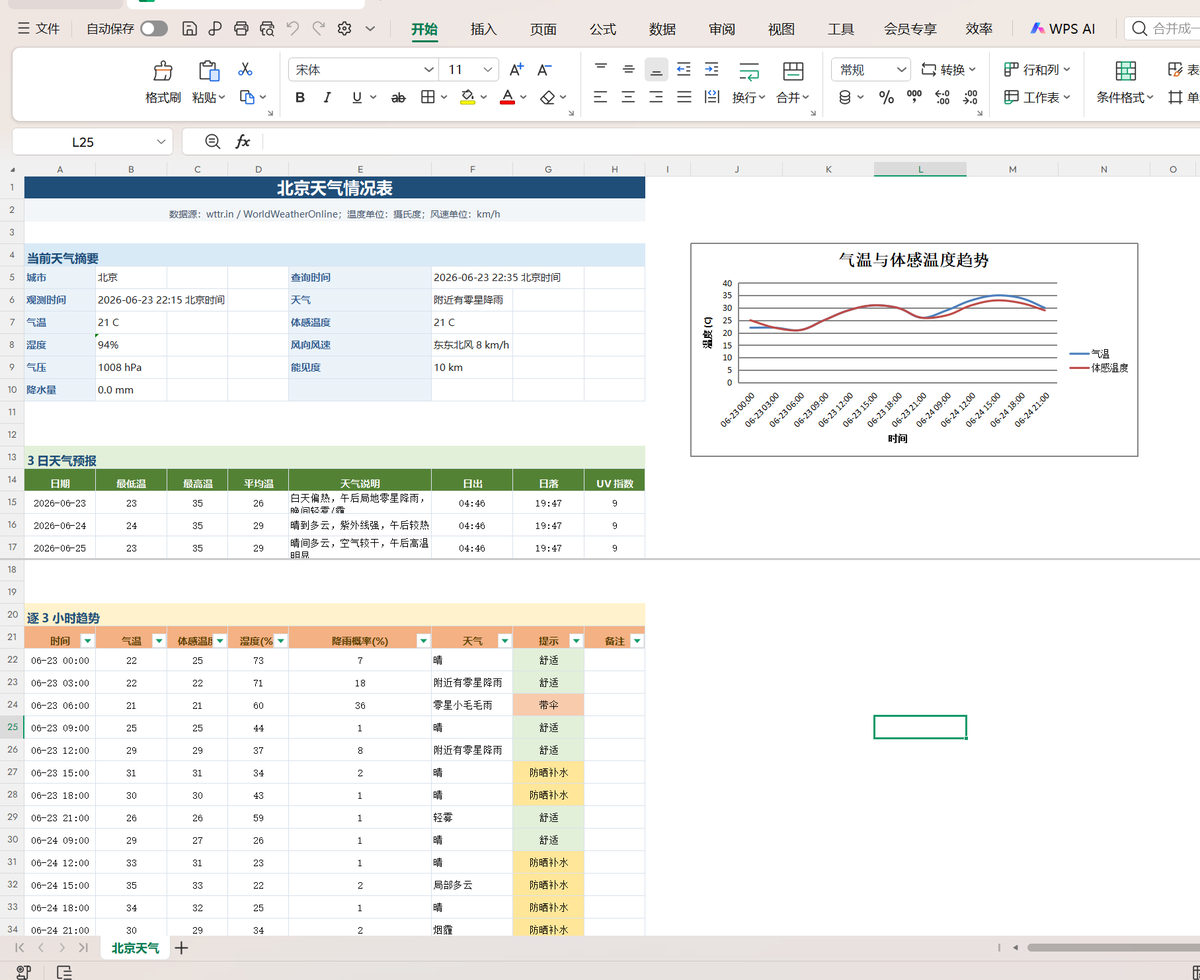The width and height of the screenshot is (1200, 980).
Task: Open filter dropdown on 提示 column header
Action: pos(575,641)
